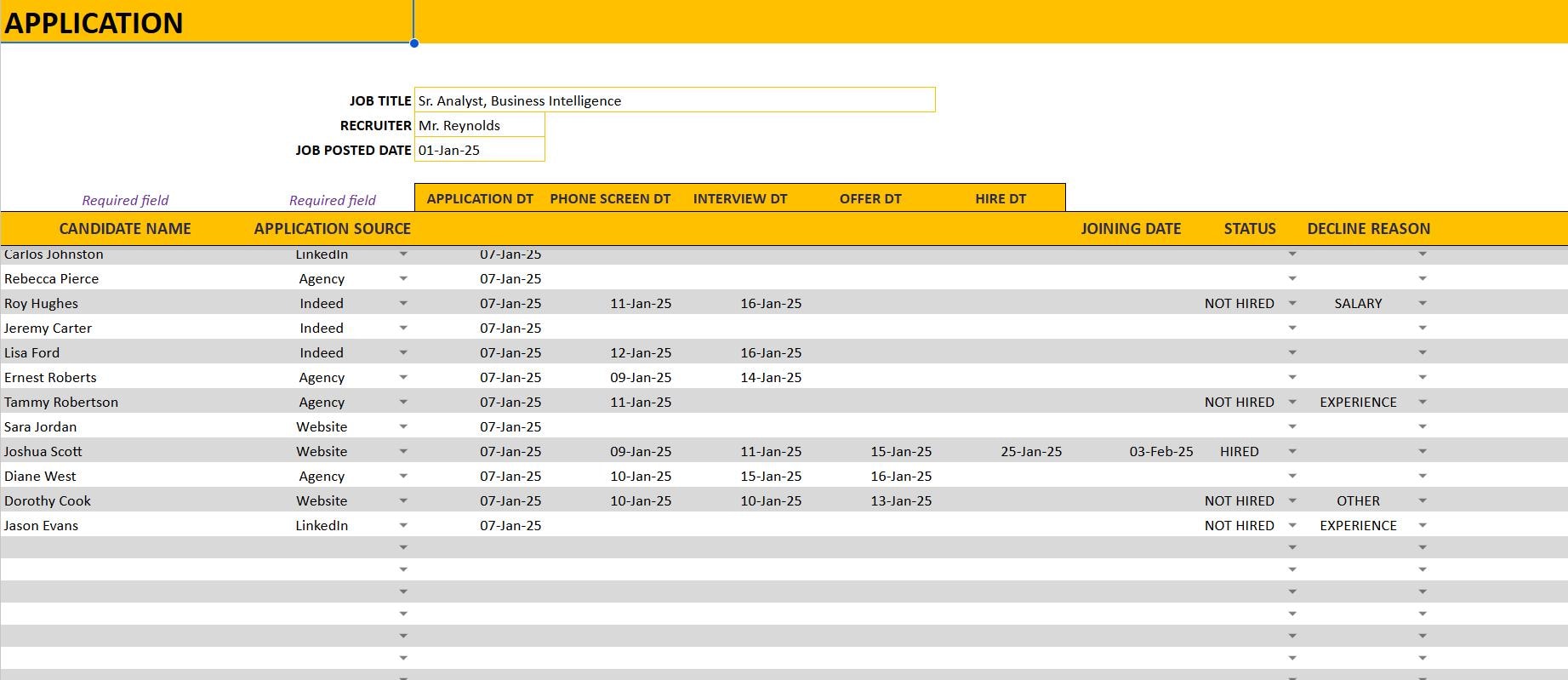Open source dropdown for Joshua Scott
Screen dimensions: 1568x680
(403, 451)
